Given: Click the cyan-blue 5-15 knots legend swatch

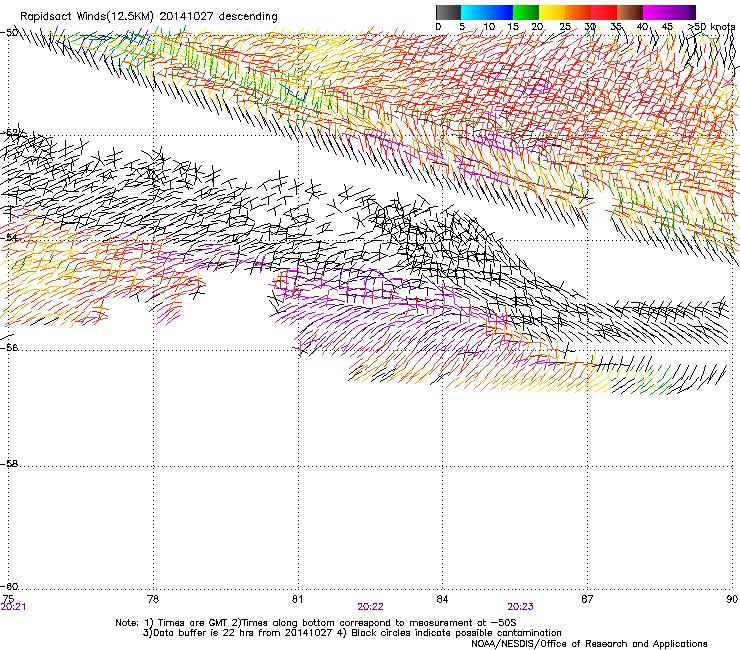Looking at the screenshot, I should [487, 12].
